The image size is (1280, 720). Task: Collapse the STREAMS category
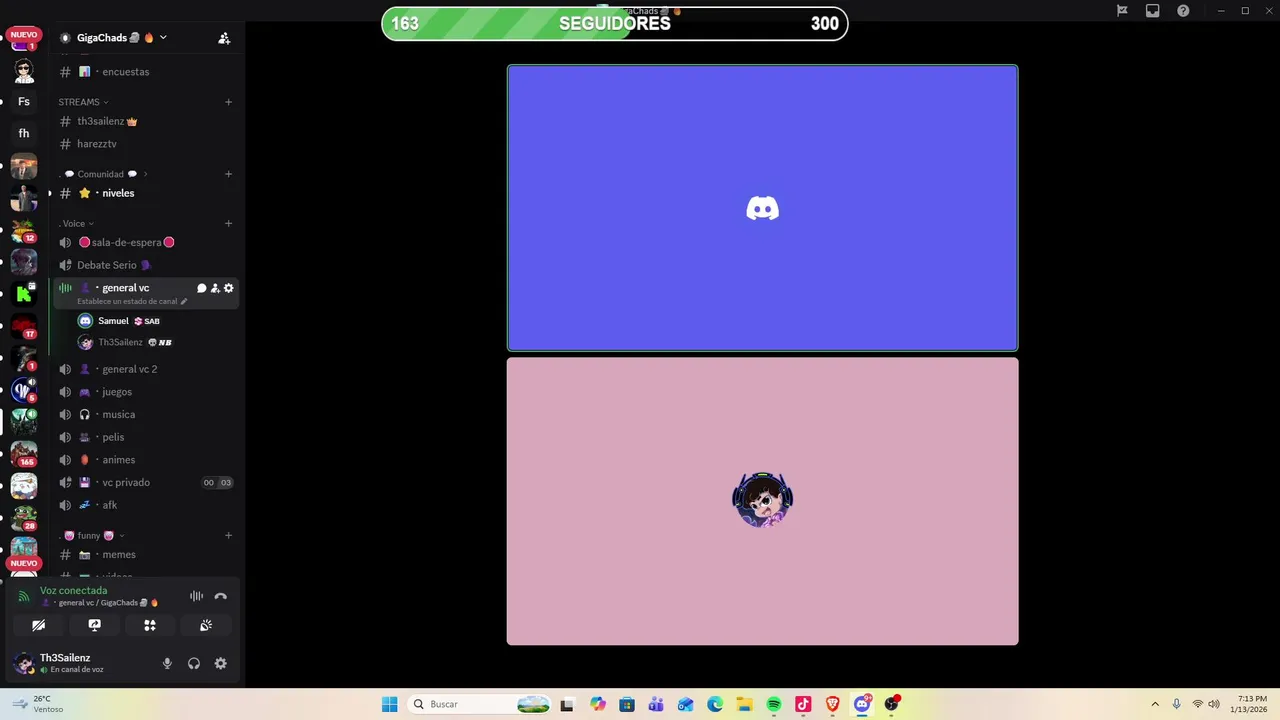click(x=83, y=102)
